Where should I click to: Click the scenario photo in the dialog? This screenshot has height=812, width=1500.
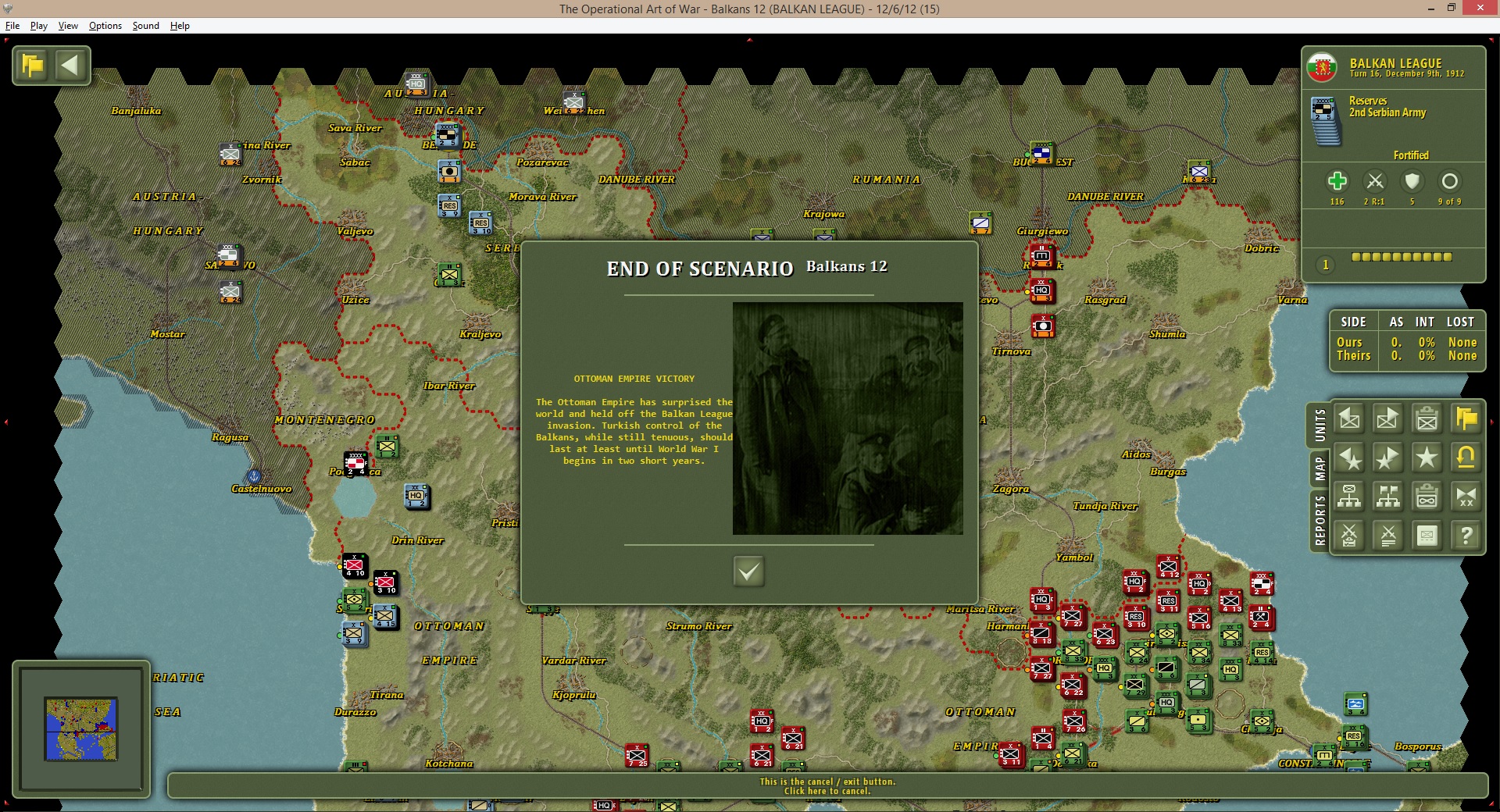(x=848, y=418)
